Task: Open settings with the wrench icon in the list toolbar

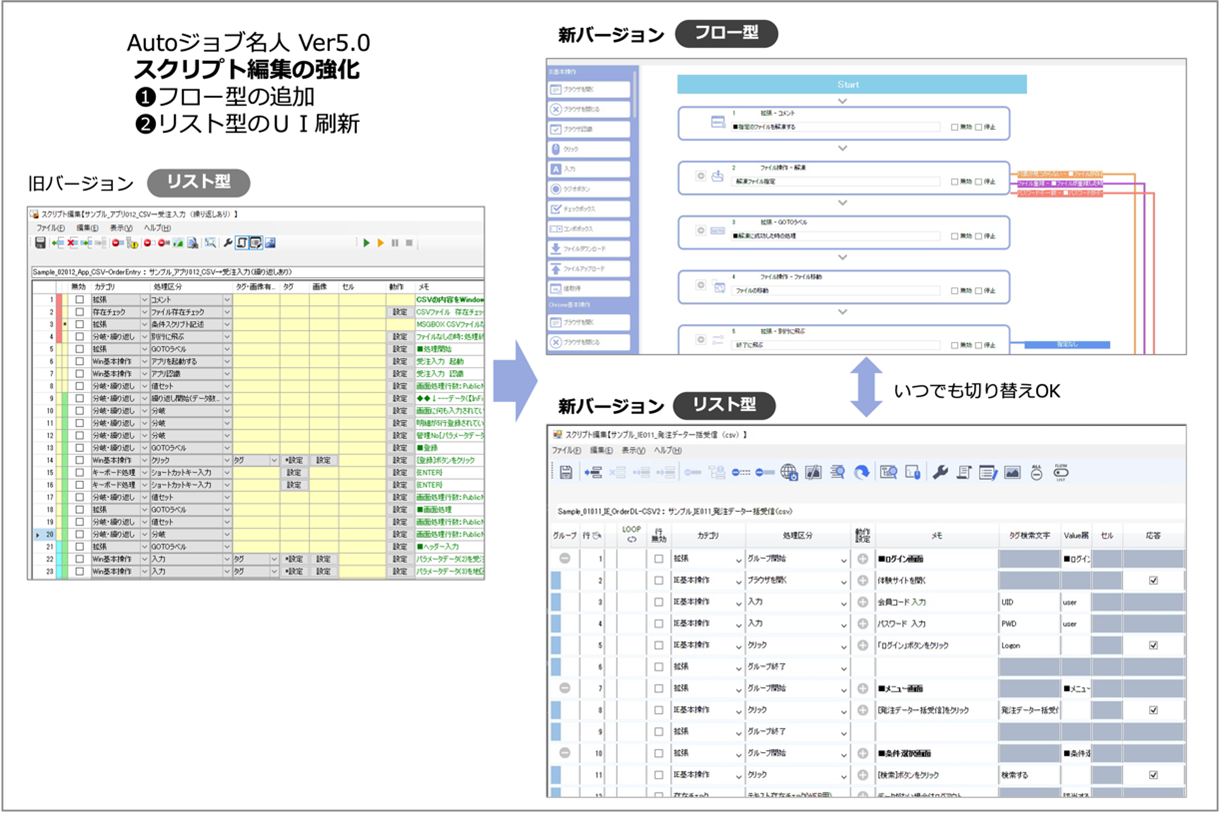Action: point(941,472)
